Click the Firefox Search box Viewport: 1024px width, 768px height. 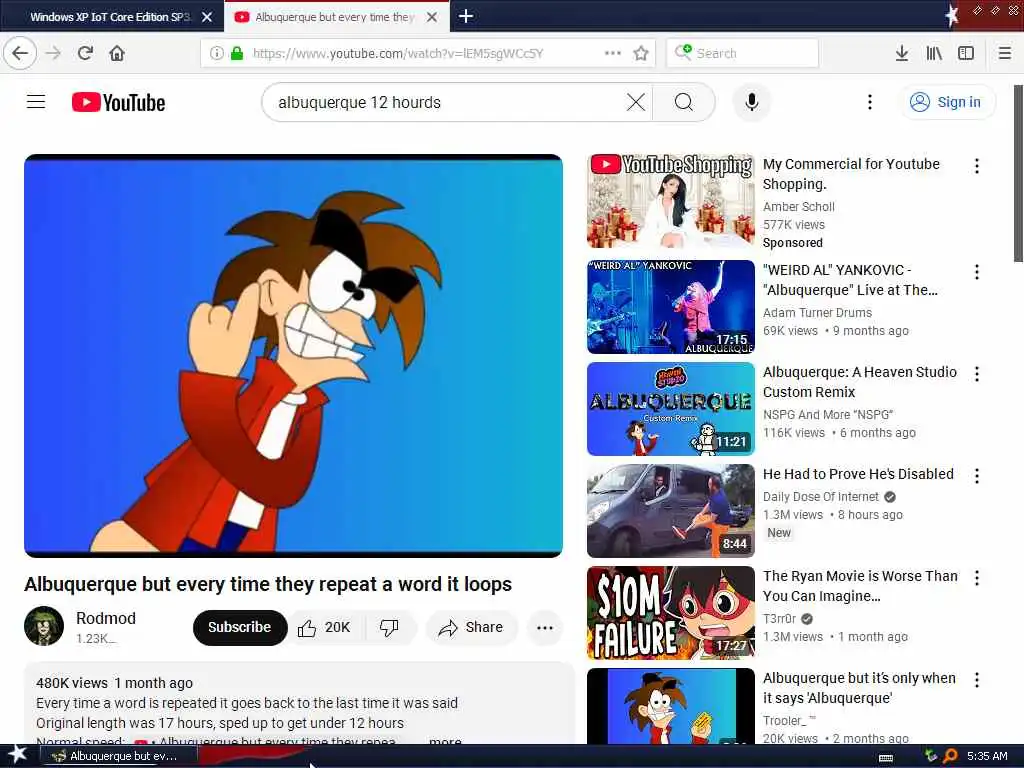click(x=743, y=53)
